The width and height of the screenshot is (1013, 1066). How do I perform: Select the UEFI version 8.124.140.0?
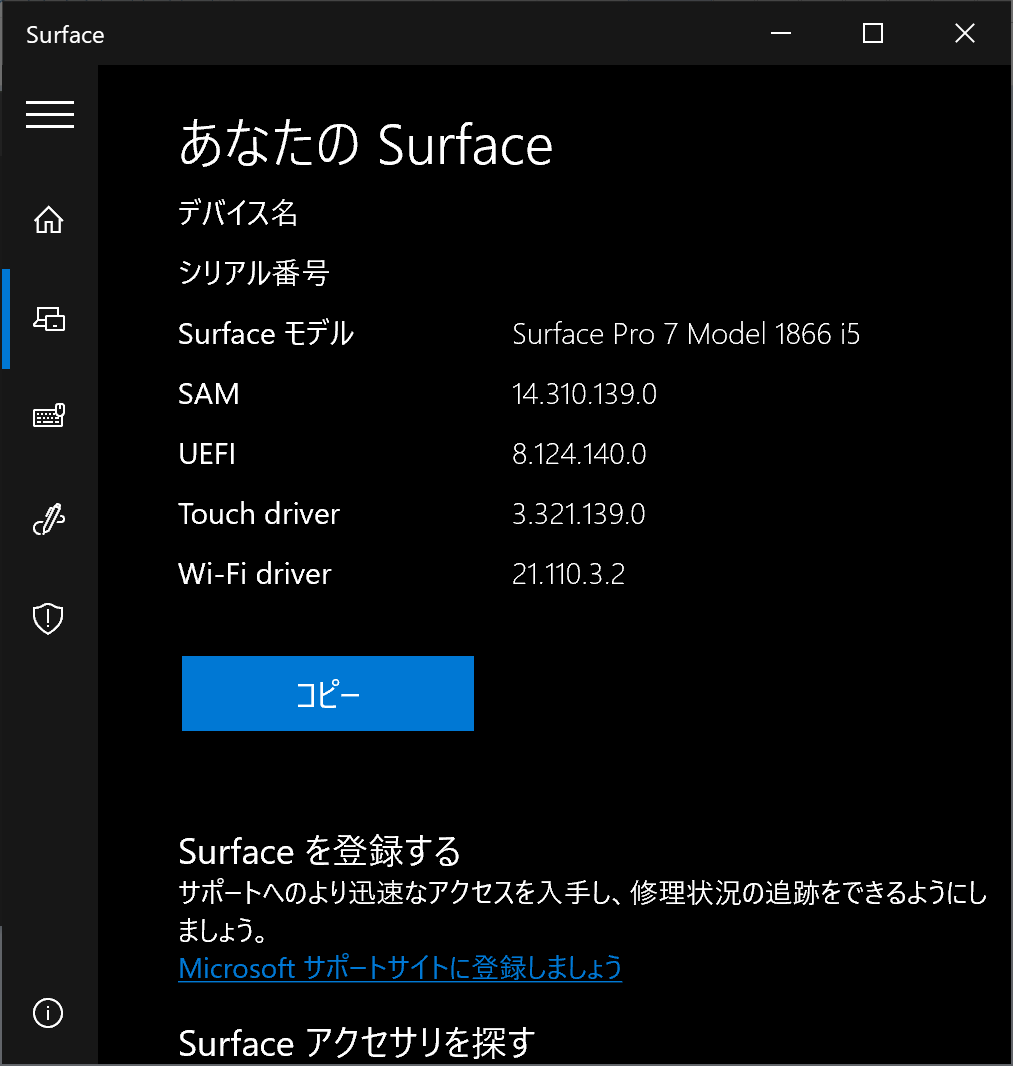coord(579,453)
